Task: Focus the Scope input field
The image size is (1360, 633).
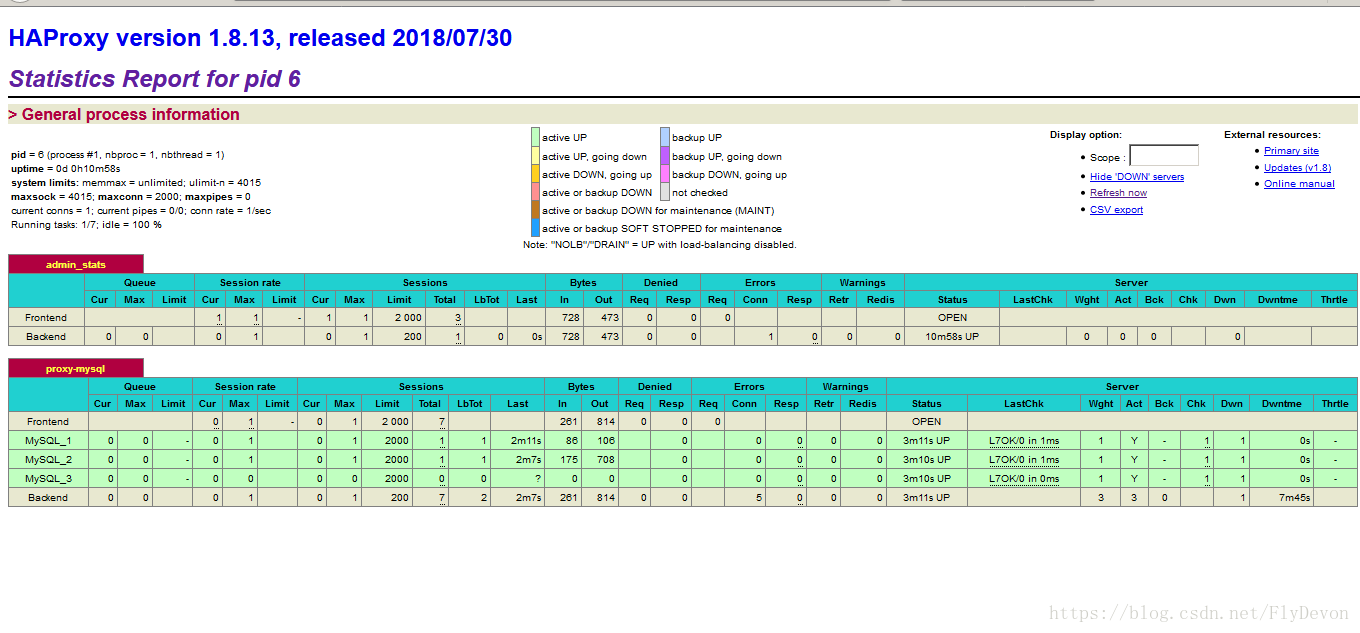Action: point(1164,156)
